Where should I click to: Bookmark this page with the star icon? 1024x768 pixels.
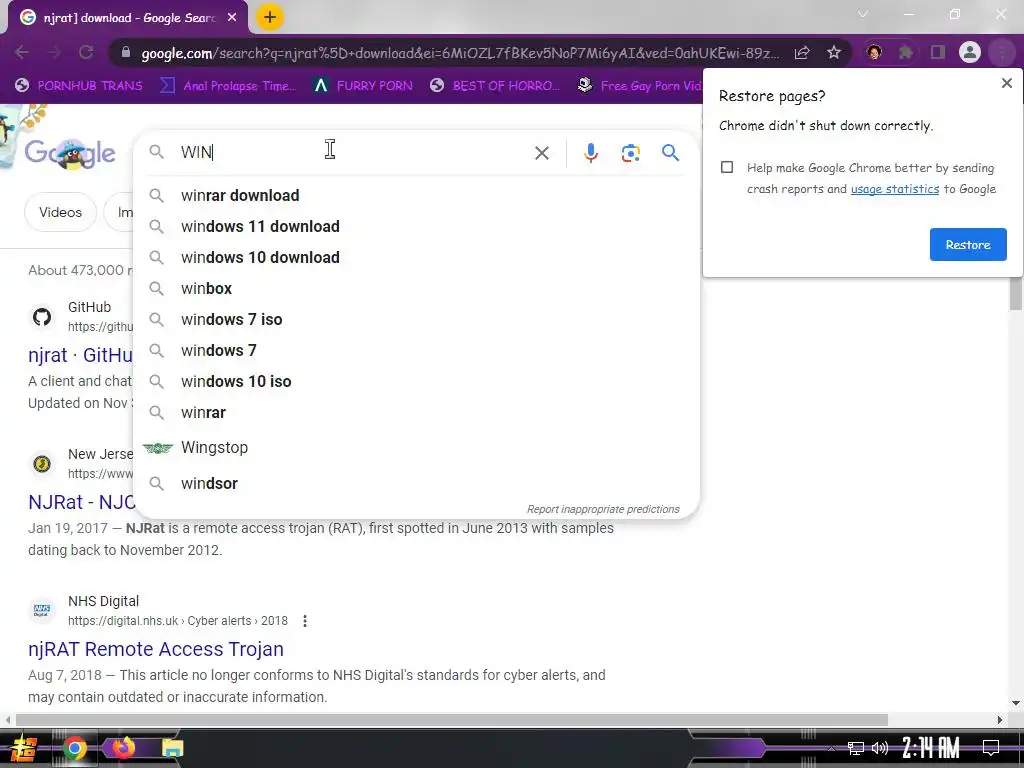(834, 53)
